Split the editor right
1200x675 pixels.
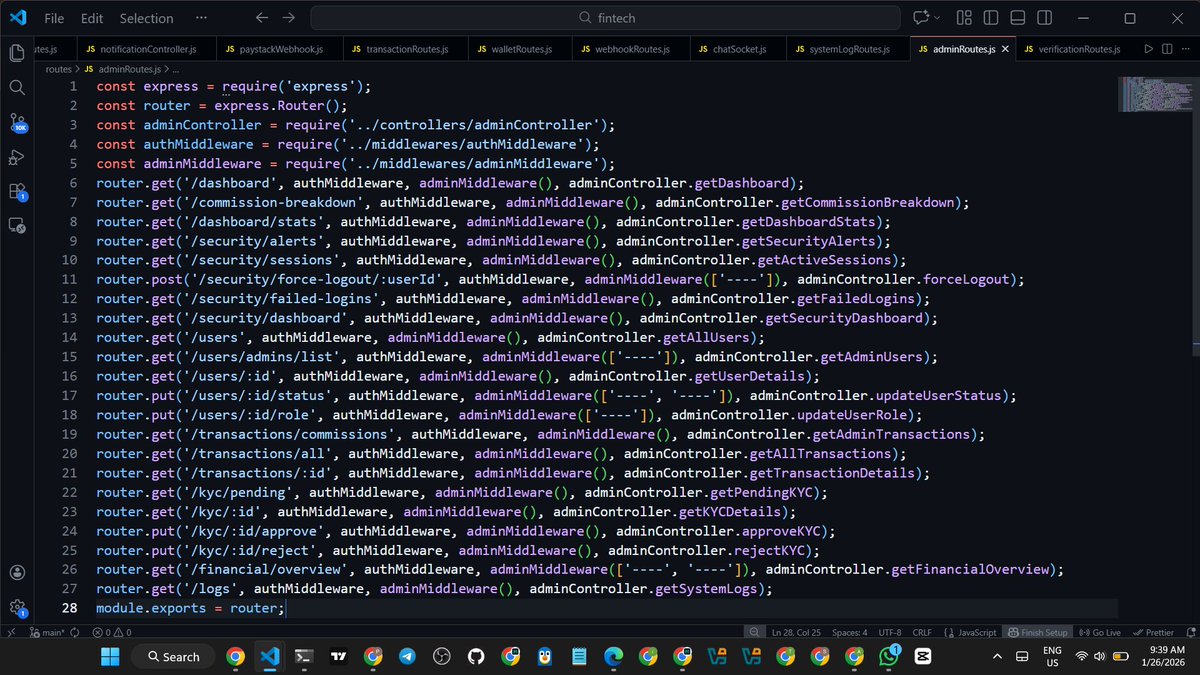tap(1168, 49)
